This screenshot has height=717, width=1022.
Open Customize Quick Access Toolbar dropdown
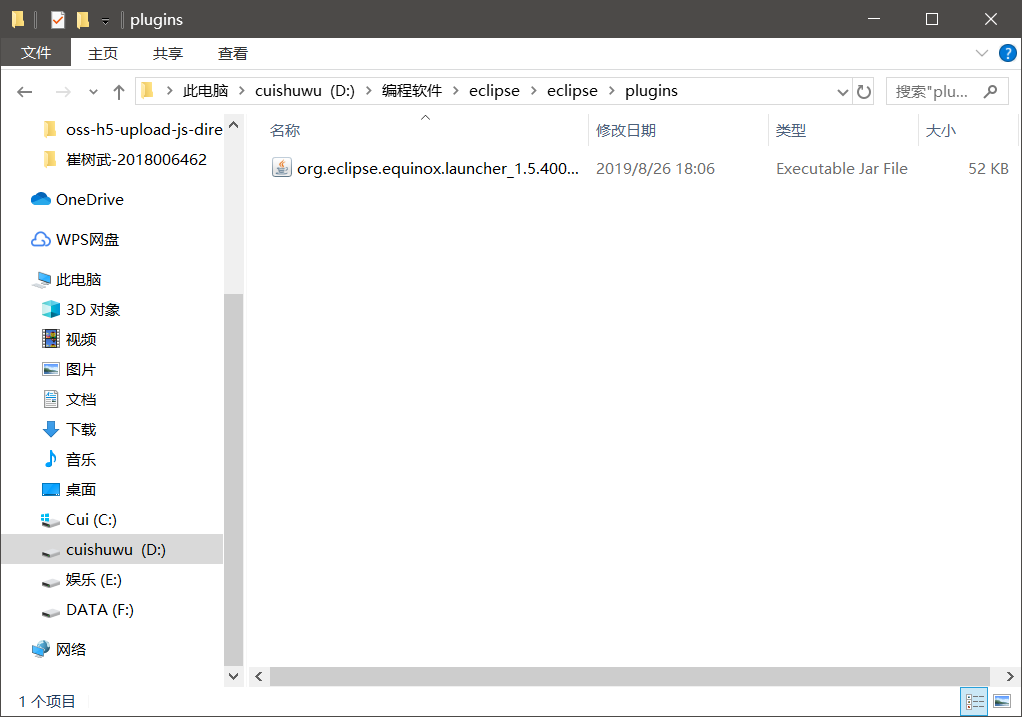click(106, 21)
